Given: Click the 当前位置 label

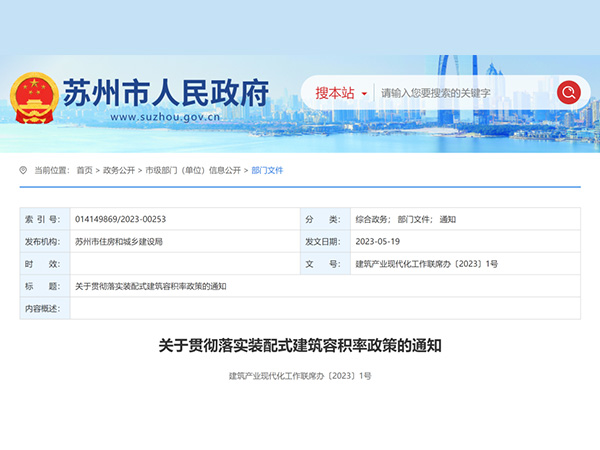Looking at the screenshot, I should coord(52,170).
